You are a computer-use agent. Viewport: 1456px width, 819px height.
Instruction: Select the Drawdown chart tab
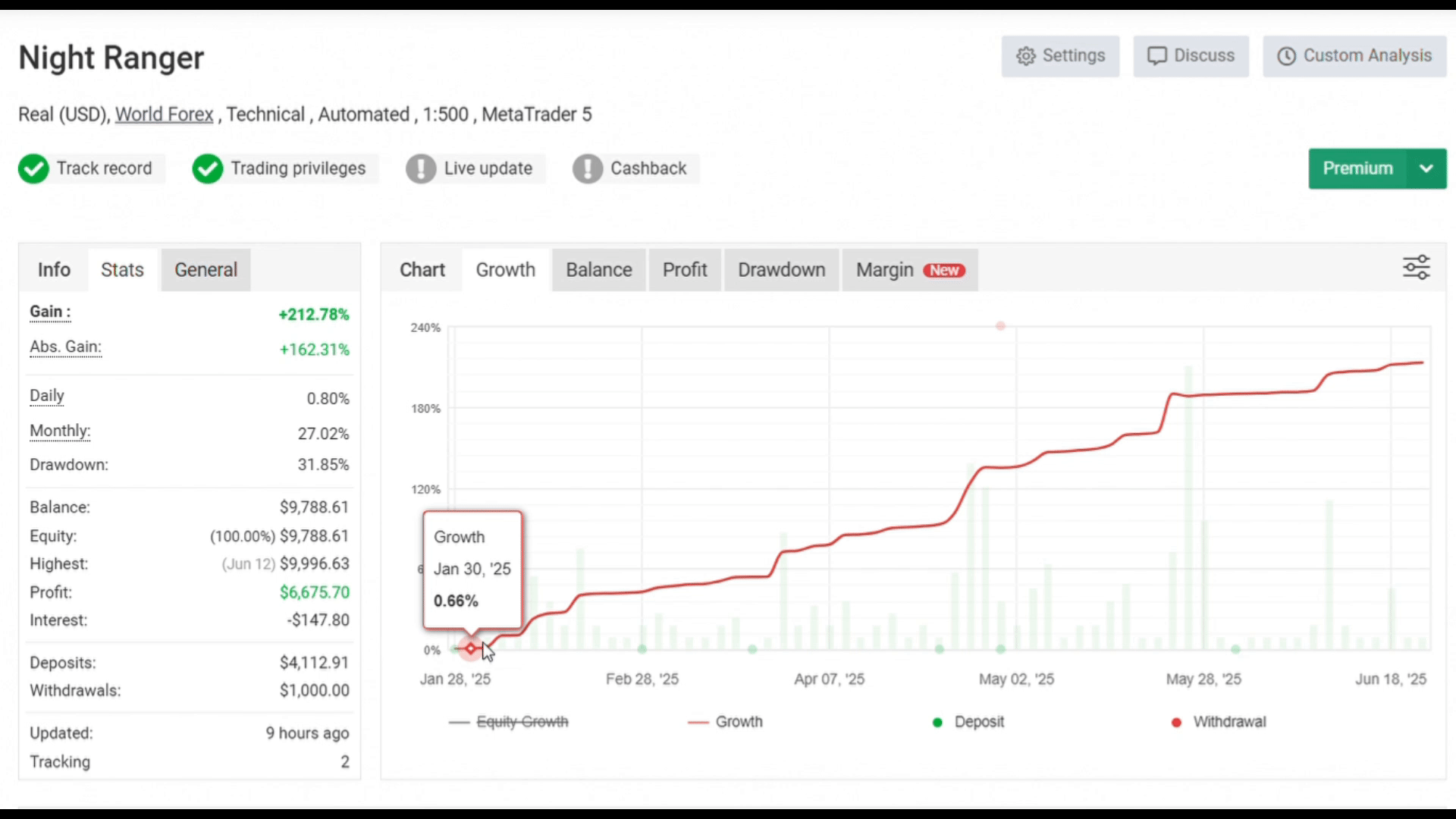click(782, 270)
